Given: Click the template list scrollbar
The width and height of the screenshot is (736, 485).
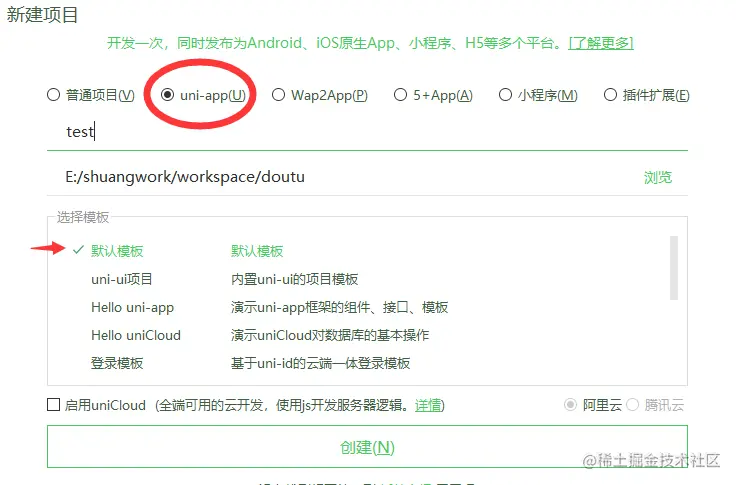Looking at the screenshot, I should click(674, 268).
